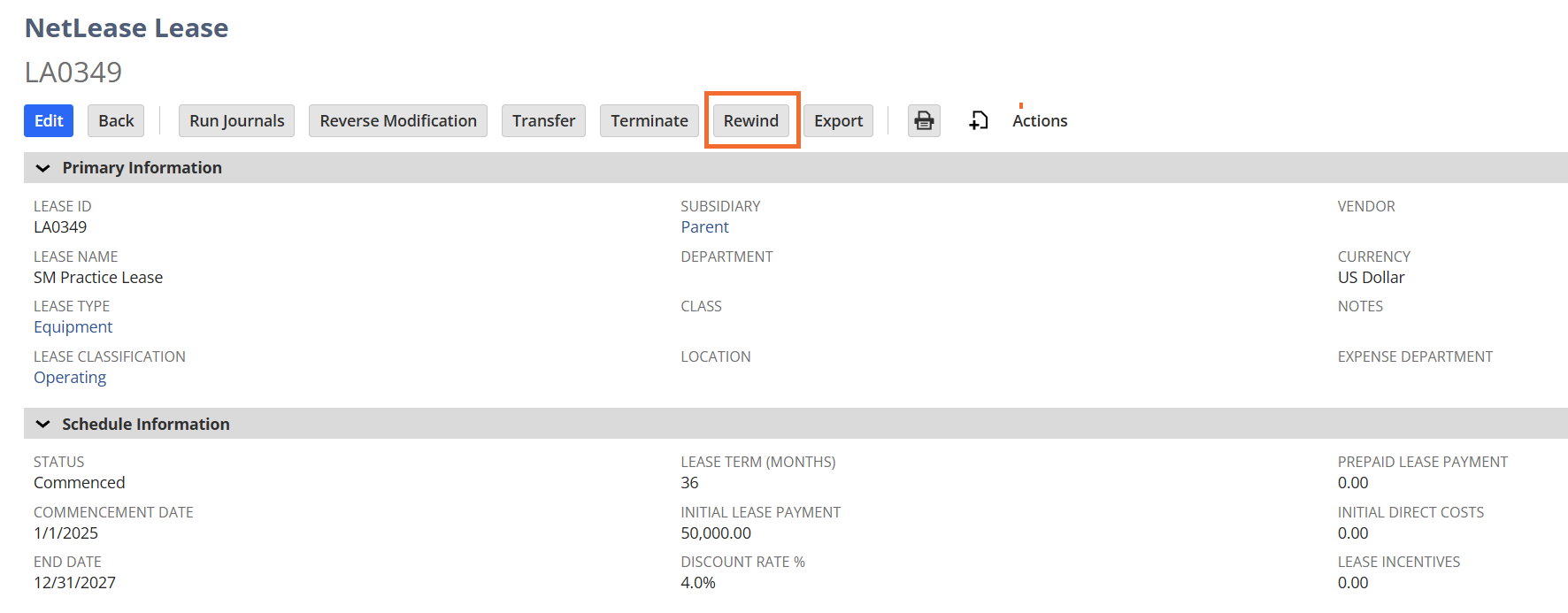Click the Terminate button

[x=649, y=120]
